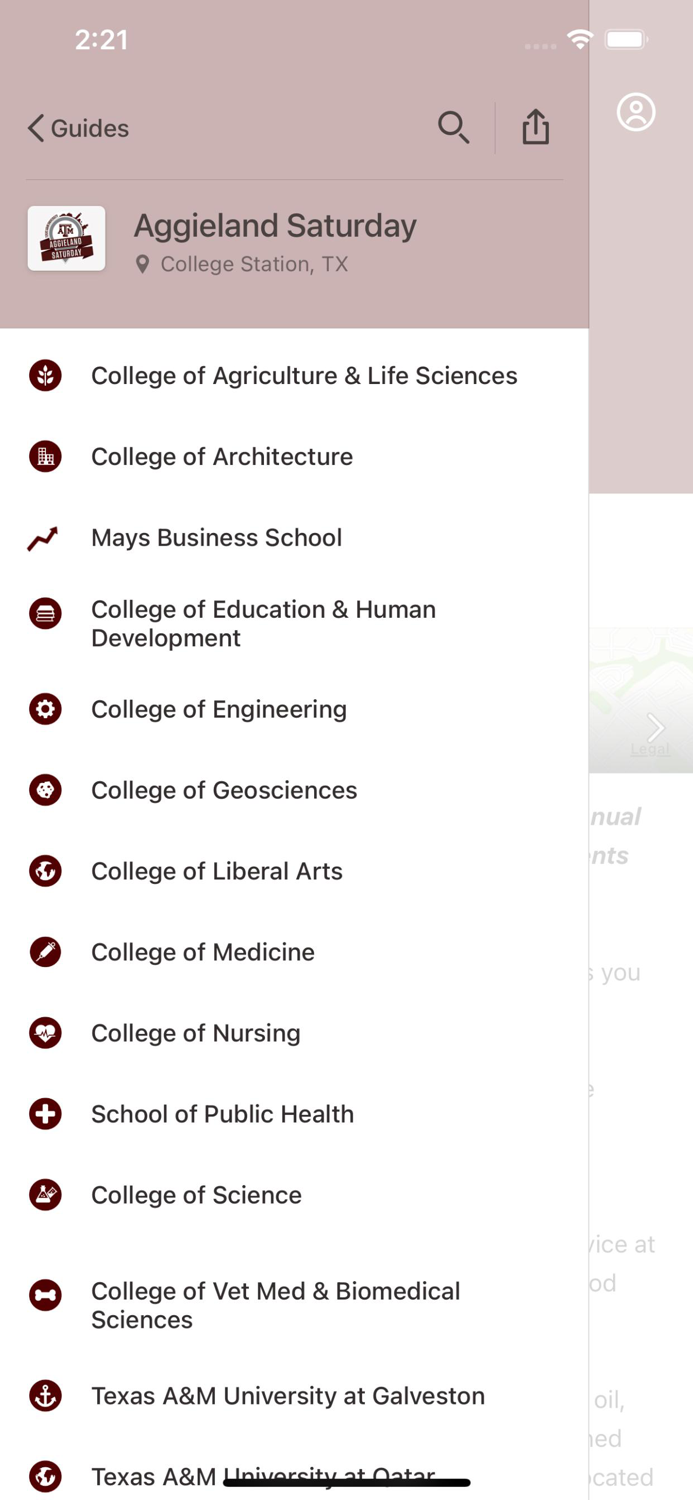Click the Galveston anchor icon
The width and height of the screenshot is (693, 1500).
coord(45,1396)
